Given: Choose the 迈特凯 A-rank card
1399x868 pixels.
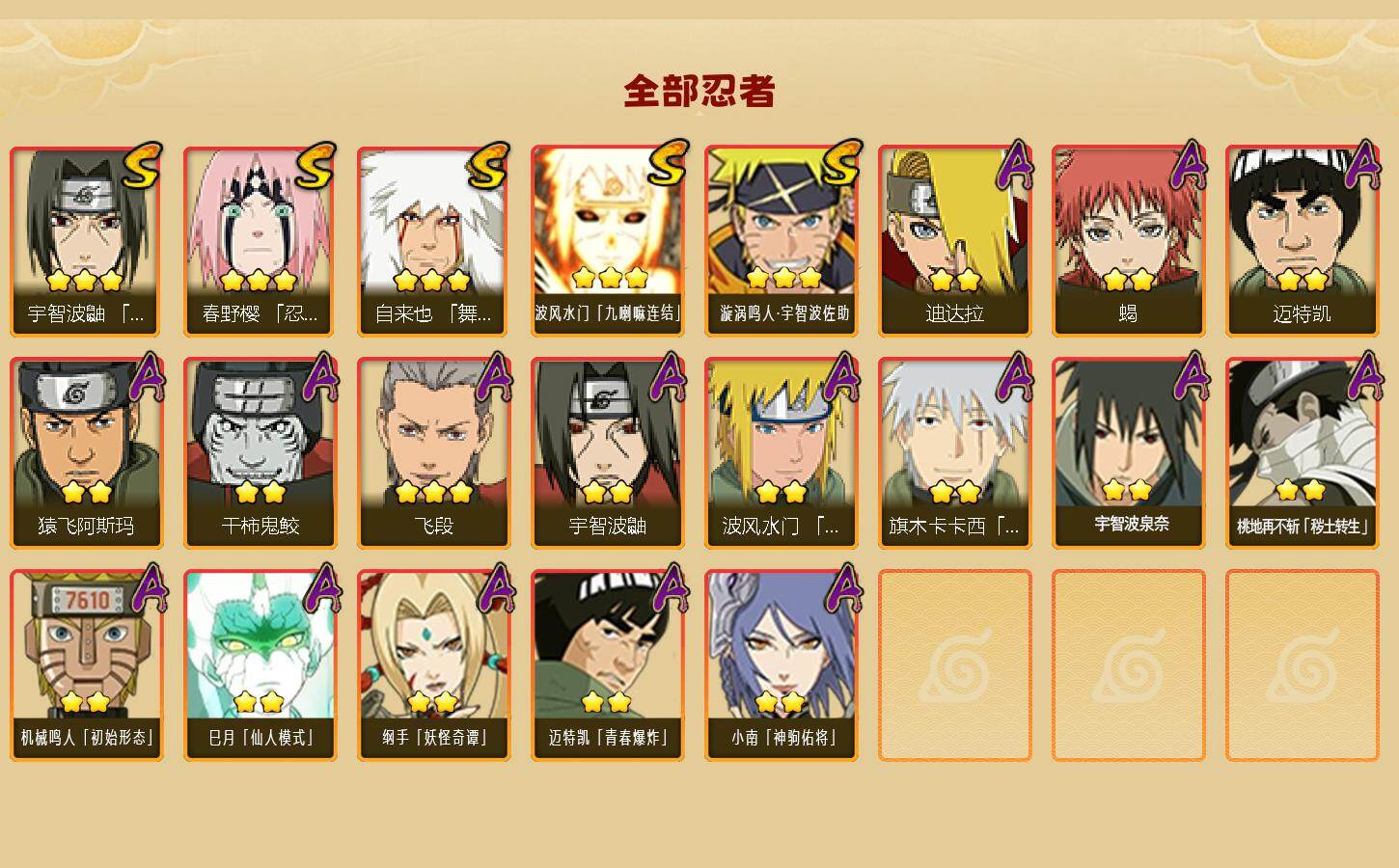Looking at the screenshot, I should click(x=1302, y=241).
